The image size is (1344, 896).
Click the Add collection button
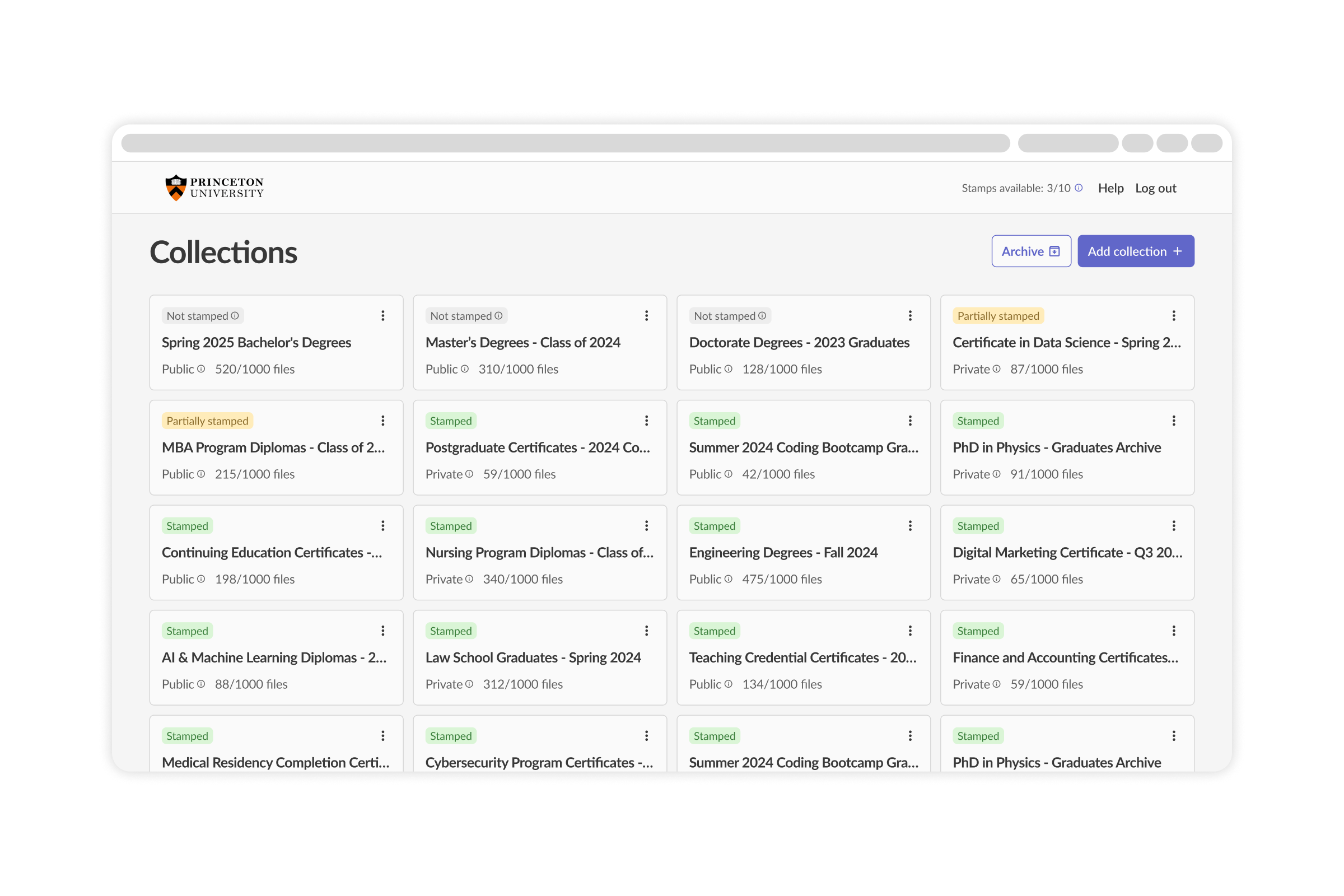click(1136, 251)
